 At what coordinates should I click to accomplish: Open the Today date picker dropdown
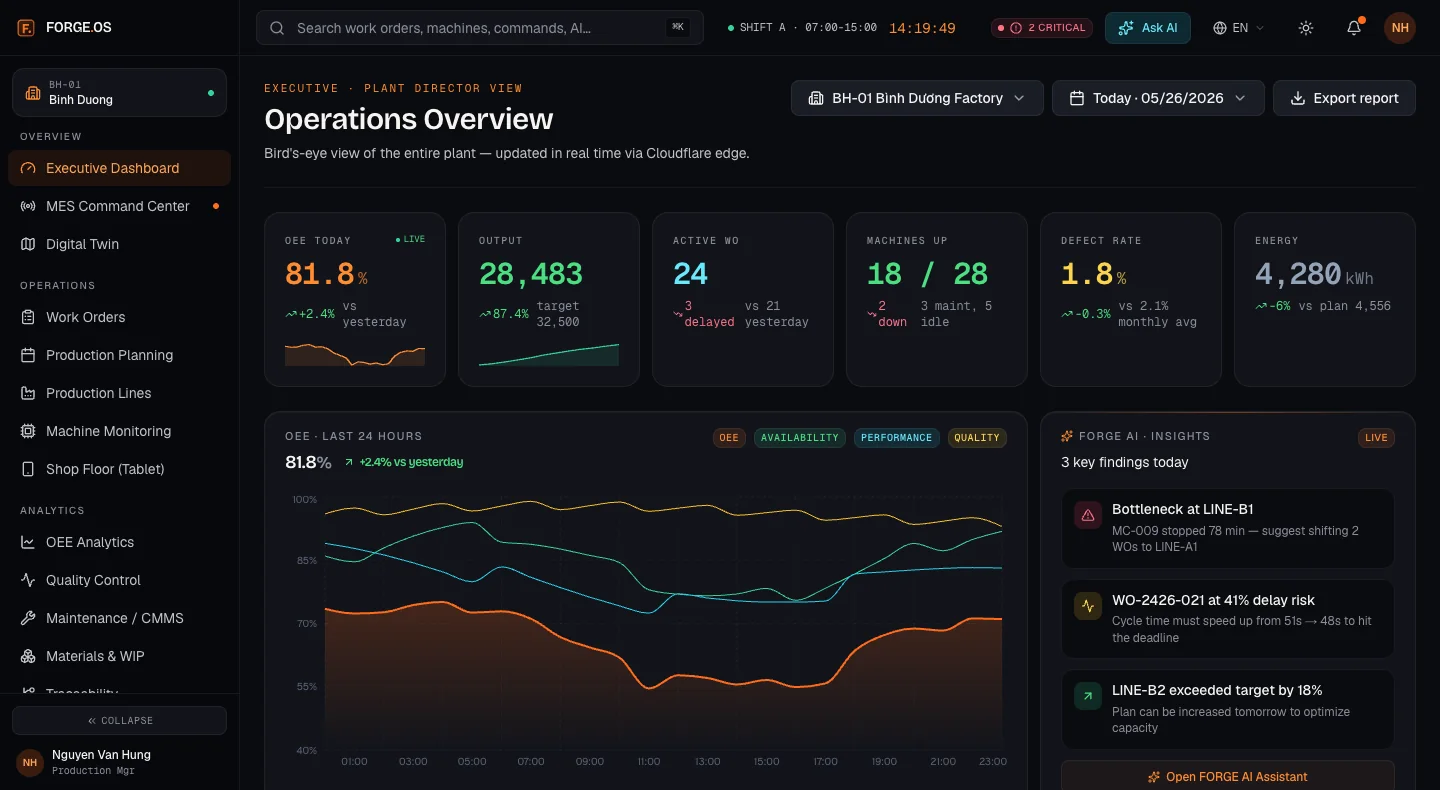point(1158,98)
